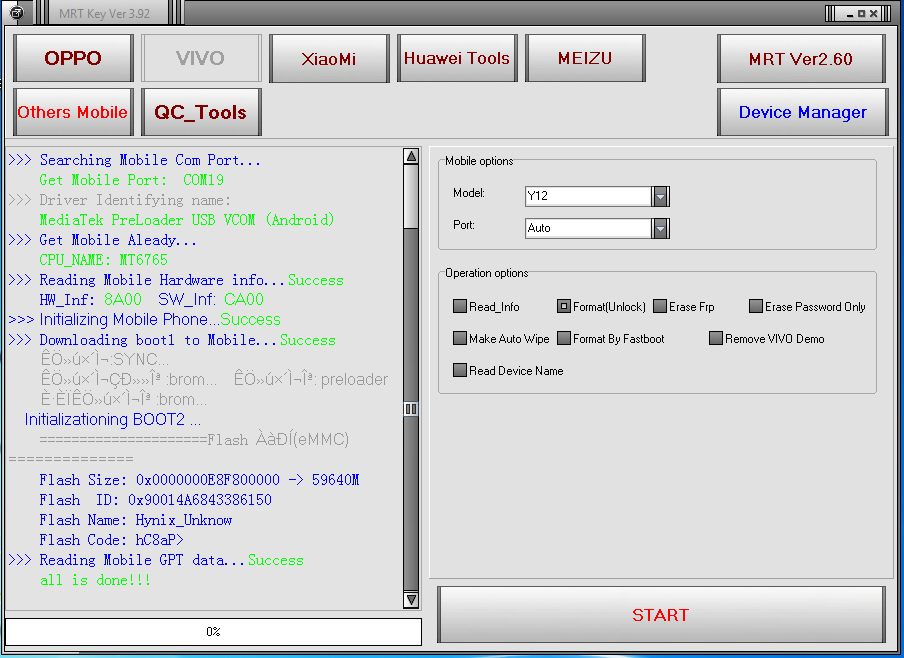Select the 'MediaTek PreLoader USB VCOM (Android)' line
This screenshot has height=658, width=904.
pos(187,220)
